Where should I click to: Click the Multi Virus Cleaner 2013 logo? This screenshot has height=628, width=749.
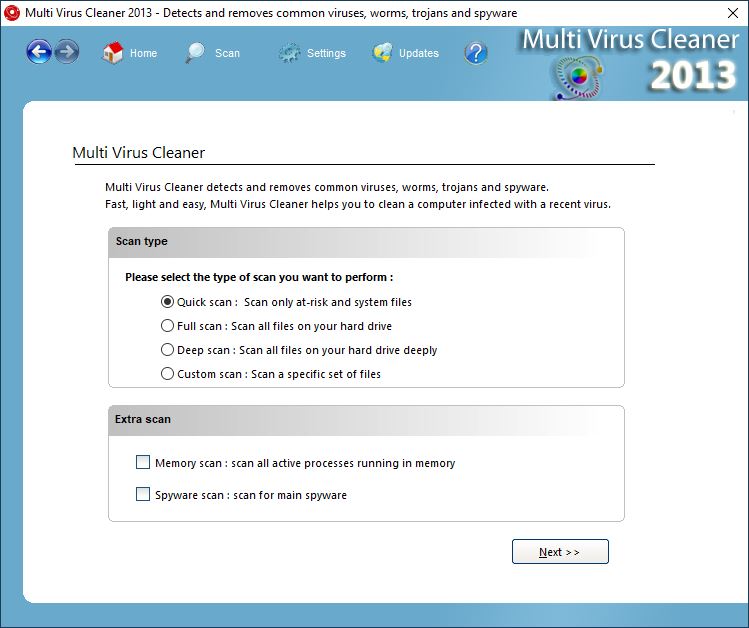(629, 63)
